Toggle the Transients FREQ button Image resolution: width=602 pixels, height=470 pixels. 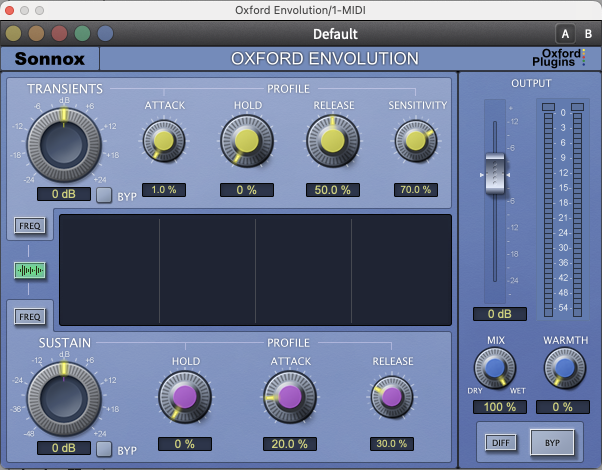coord(30,226)
